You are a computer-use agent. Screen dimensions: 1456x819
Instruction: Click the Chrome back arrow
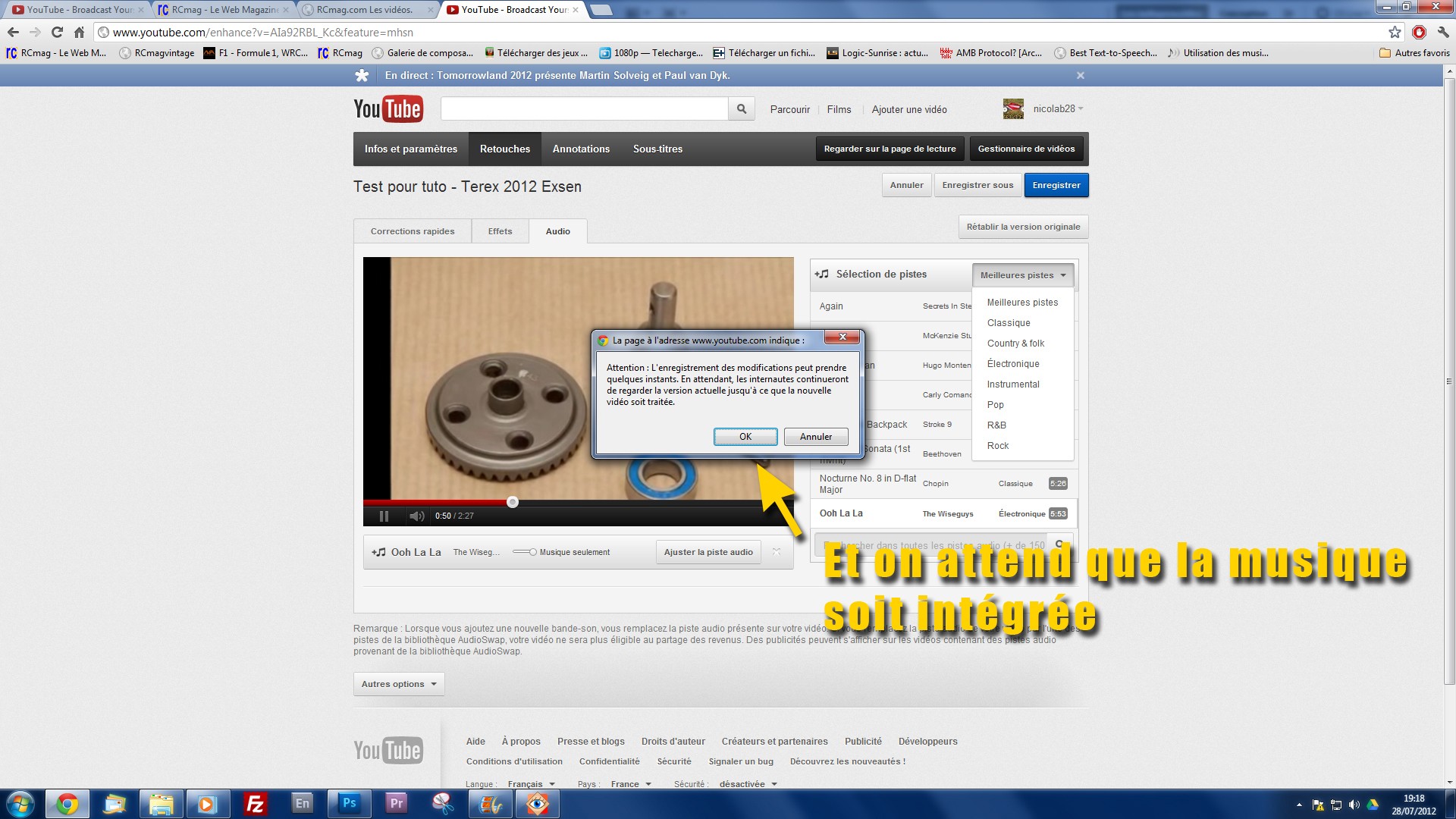point(13,32)
